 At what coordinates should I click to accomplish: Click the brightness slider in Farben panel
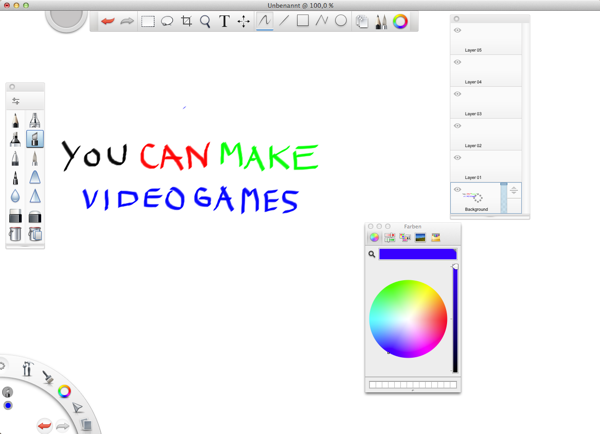pyautogui.click(x=455, y=318)
